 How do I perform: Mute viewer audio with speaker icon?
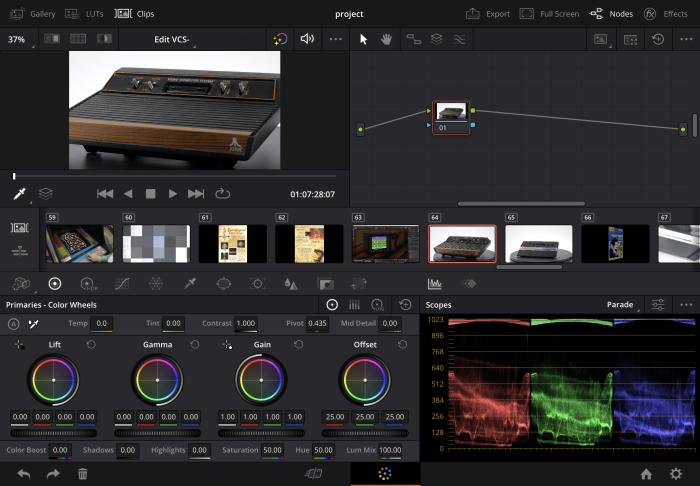[307, 39]
